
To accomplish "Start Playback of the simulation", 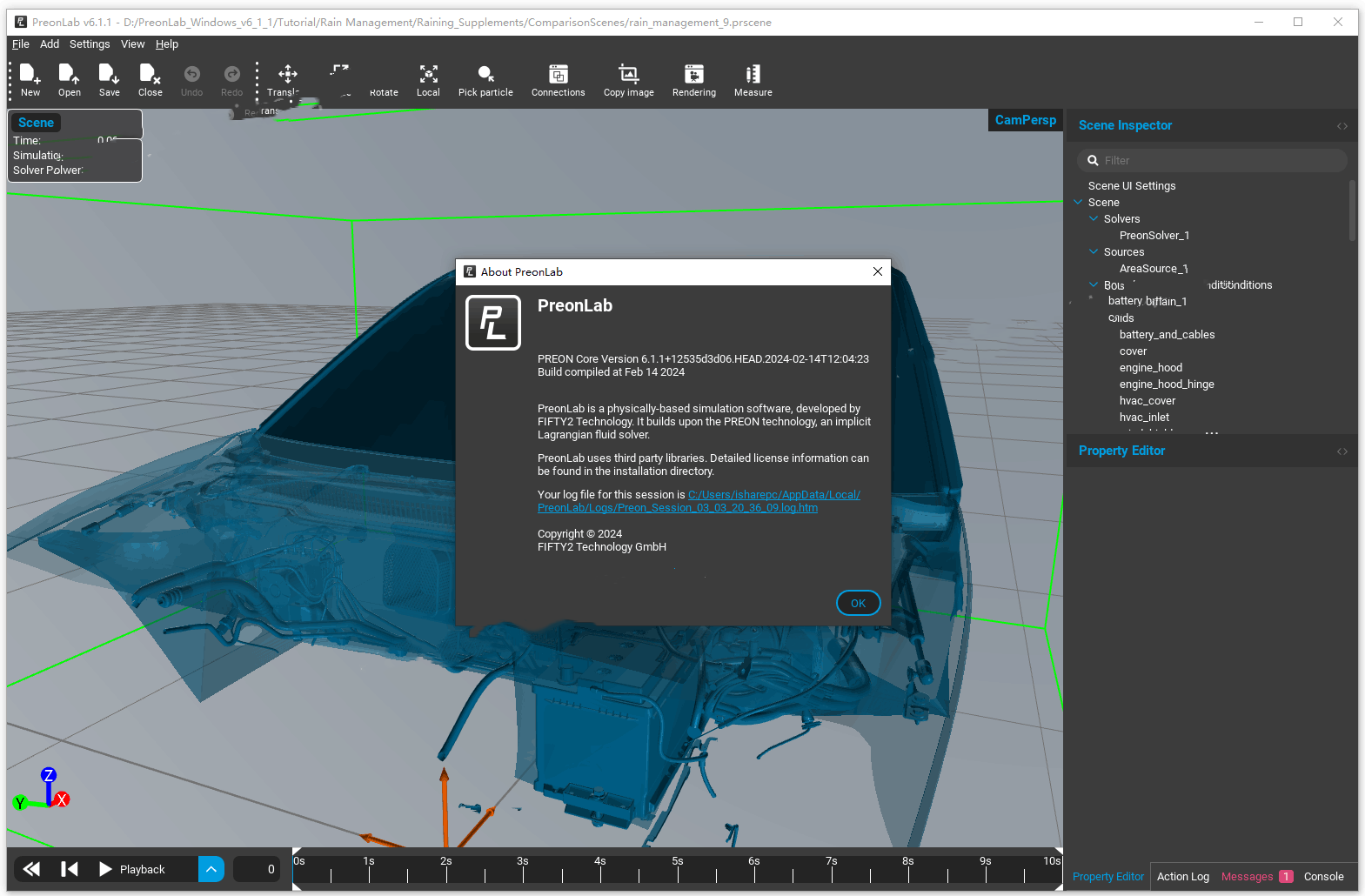I will point(132,869).
